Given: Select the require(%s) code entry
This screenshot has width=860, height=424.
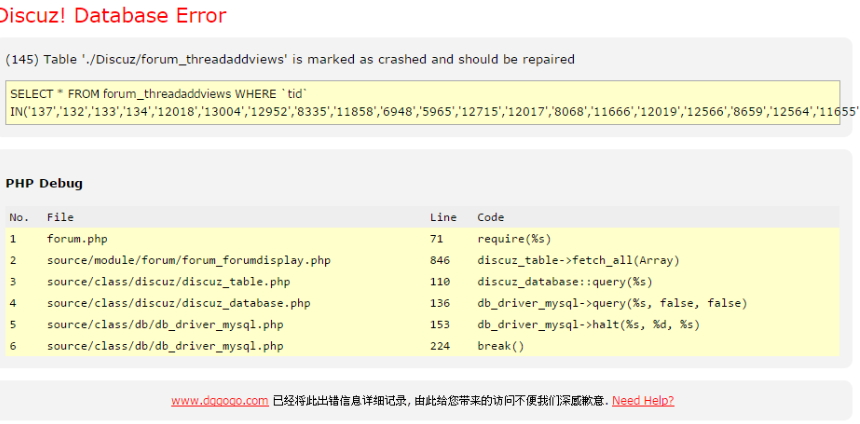Looking at the screenshot, I should click(514, 239).
